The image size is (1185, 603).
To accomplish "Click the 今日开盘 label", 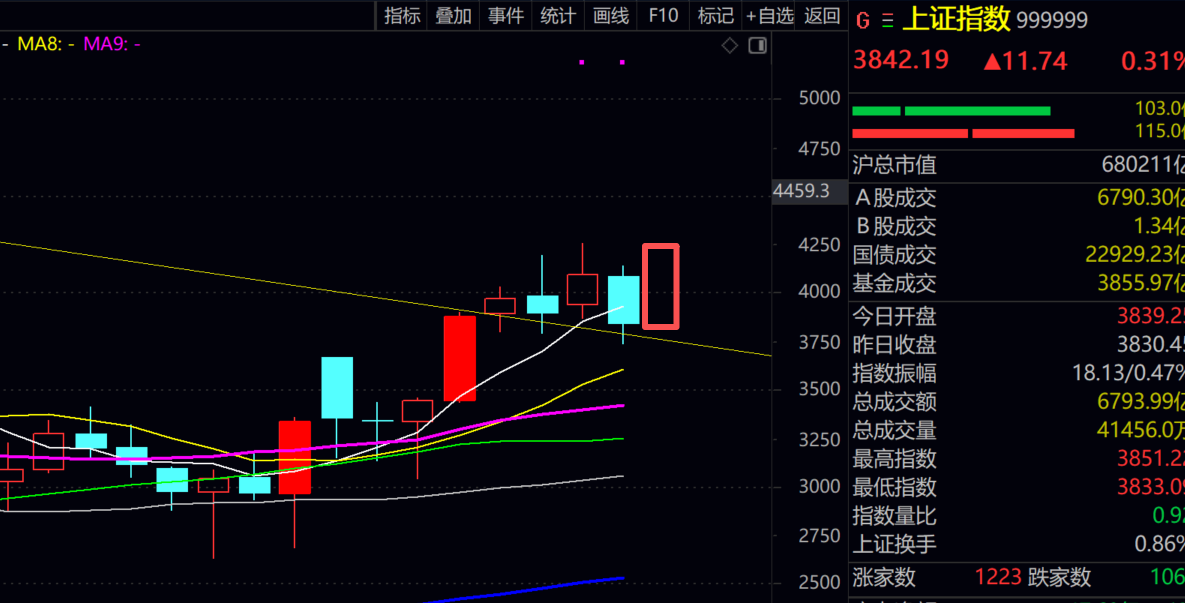I will (895, 317).
